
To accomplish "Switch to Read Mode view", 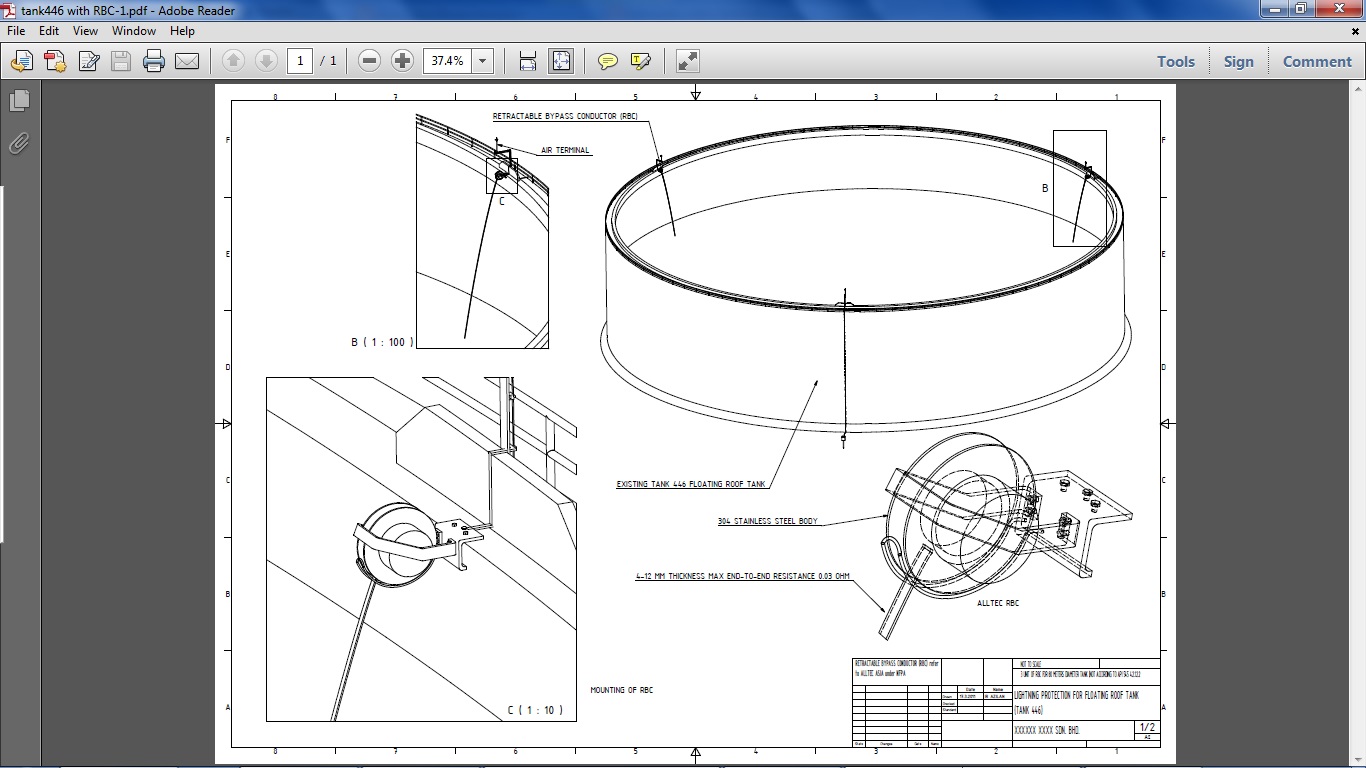I will [x=687, y=61].
